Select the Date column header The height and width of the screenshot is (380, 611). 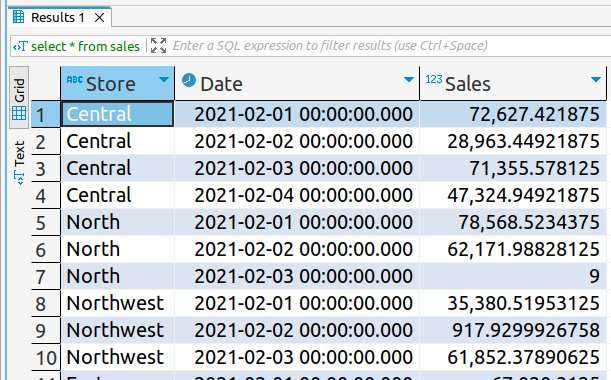[297, 83]
